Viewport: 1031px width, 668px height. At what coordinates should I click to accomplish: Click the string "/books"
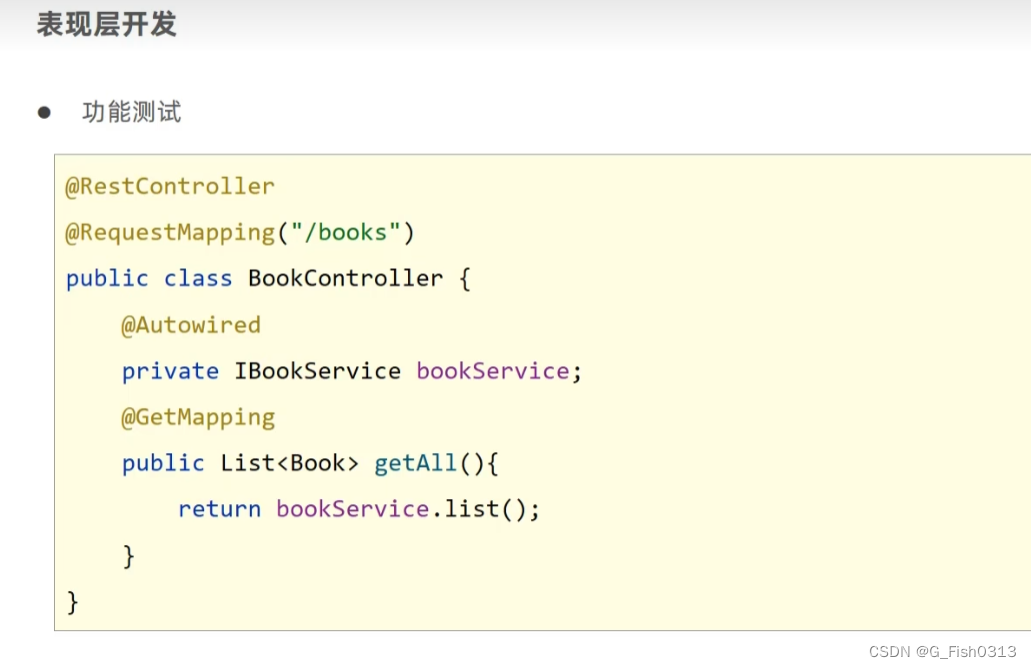[x=346, y=232]
